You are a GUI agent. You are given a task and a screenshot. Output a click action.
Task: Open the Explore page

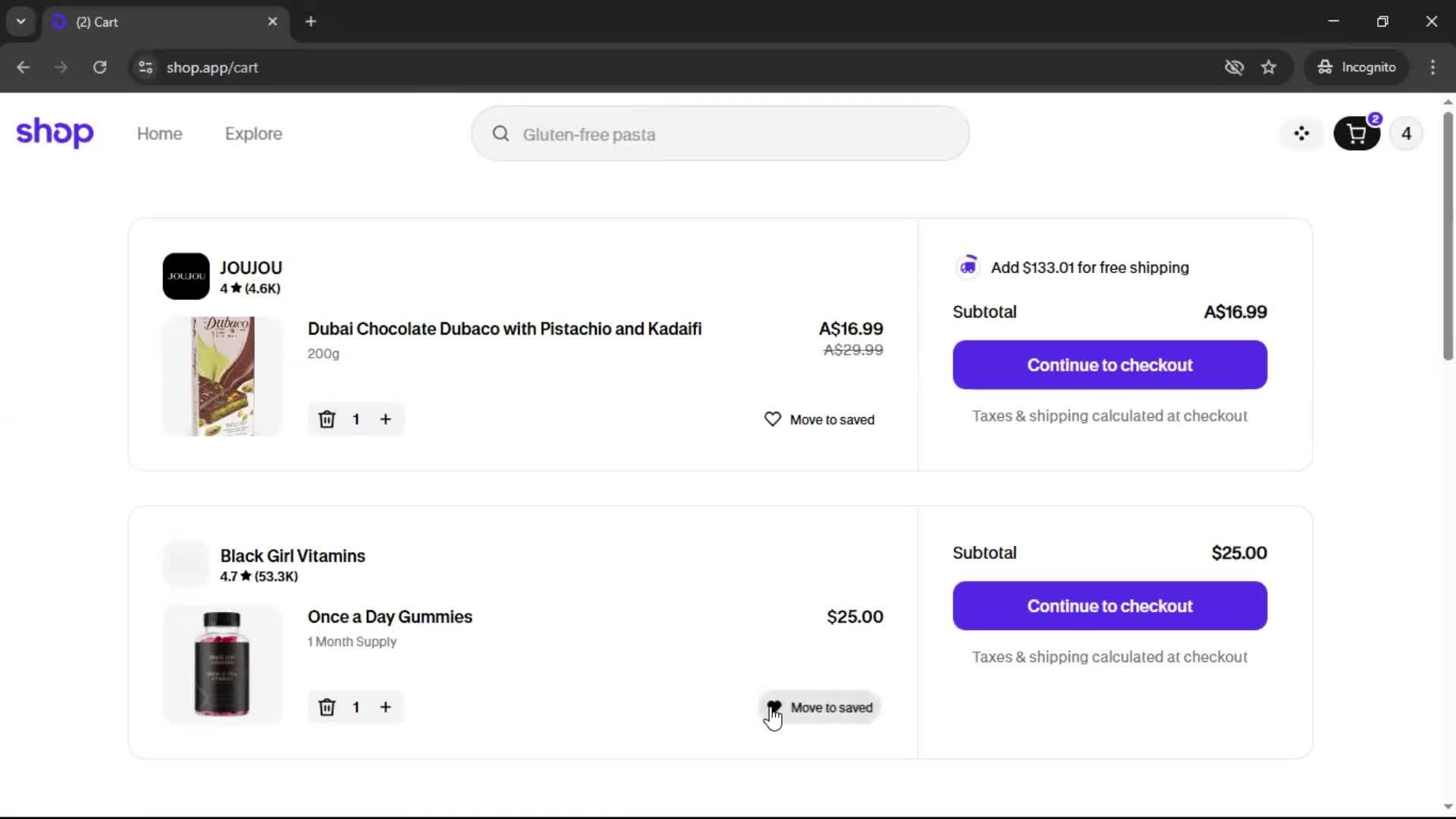pyautogui.click(x=253, y=133)
